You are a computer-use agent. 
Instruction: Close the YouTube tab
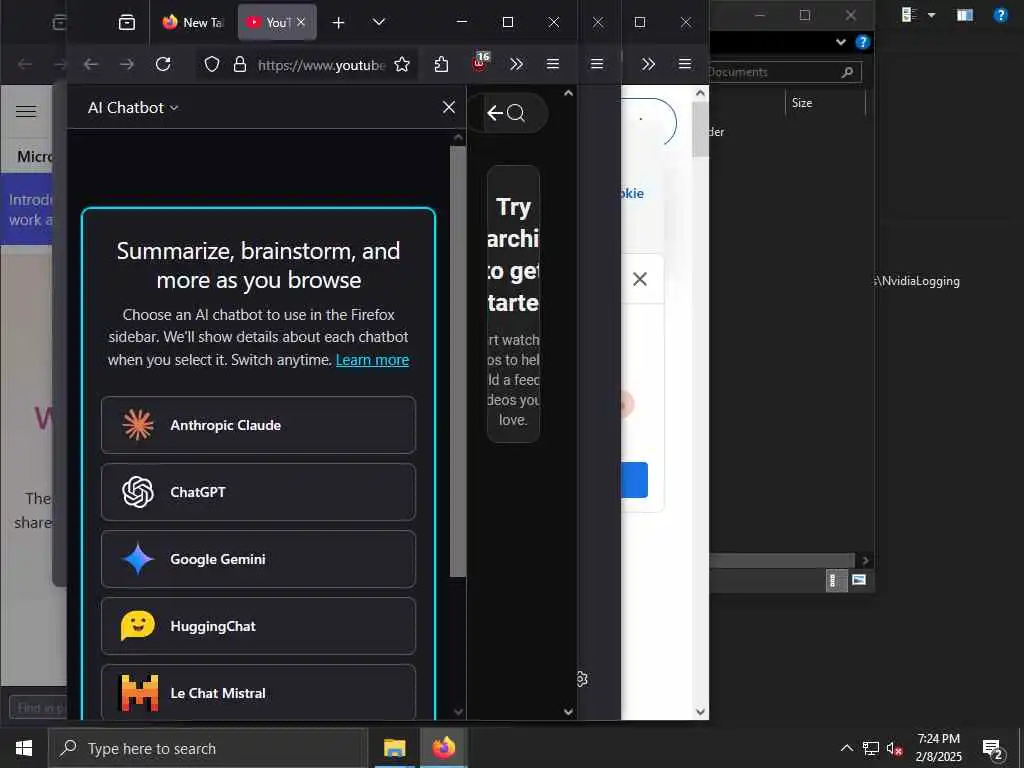(301, 22)
